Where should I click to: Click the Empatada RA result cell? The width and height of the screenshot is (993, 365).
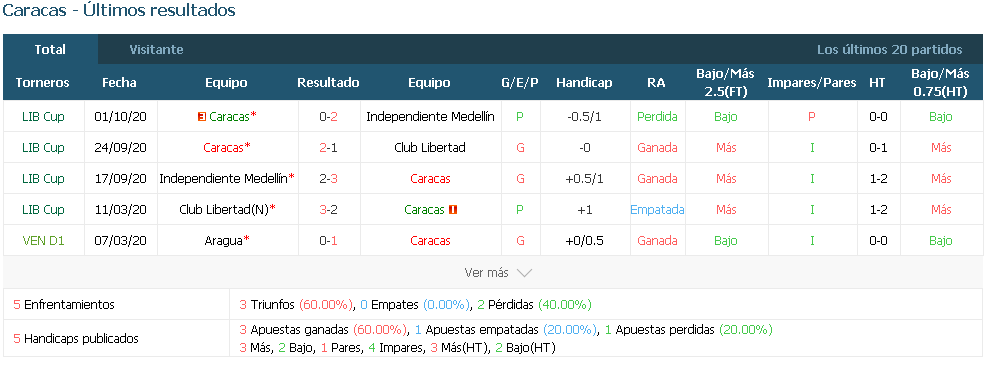657,210
